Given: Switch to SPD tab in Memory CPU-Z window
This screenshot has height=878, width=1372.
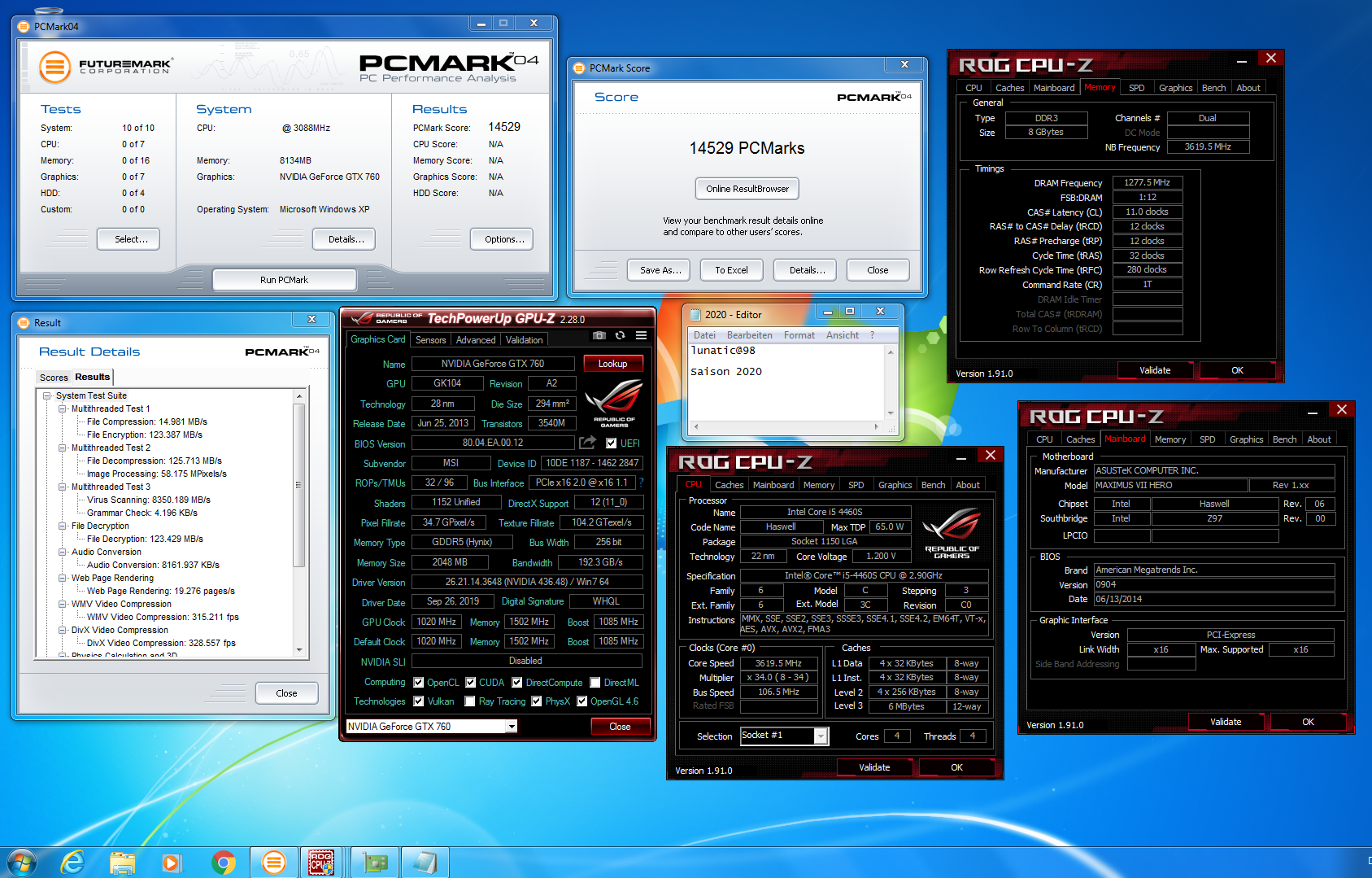Looking at the screenshot, I should (1136, 88).
